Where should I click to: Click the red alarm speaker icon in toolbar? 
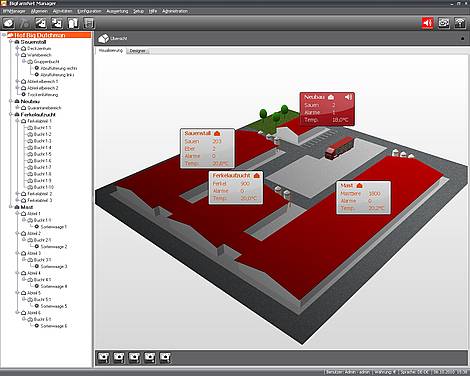pyautogui.click(x=427, y=23)
